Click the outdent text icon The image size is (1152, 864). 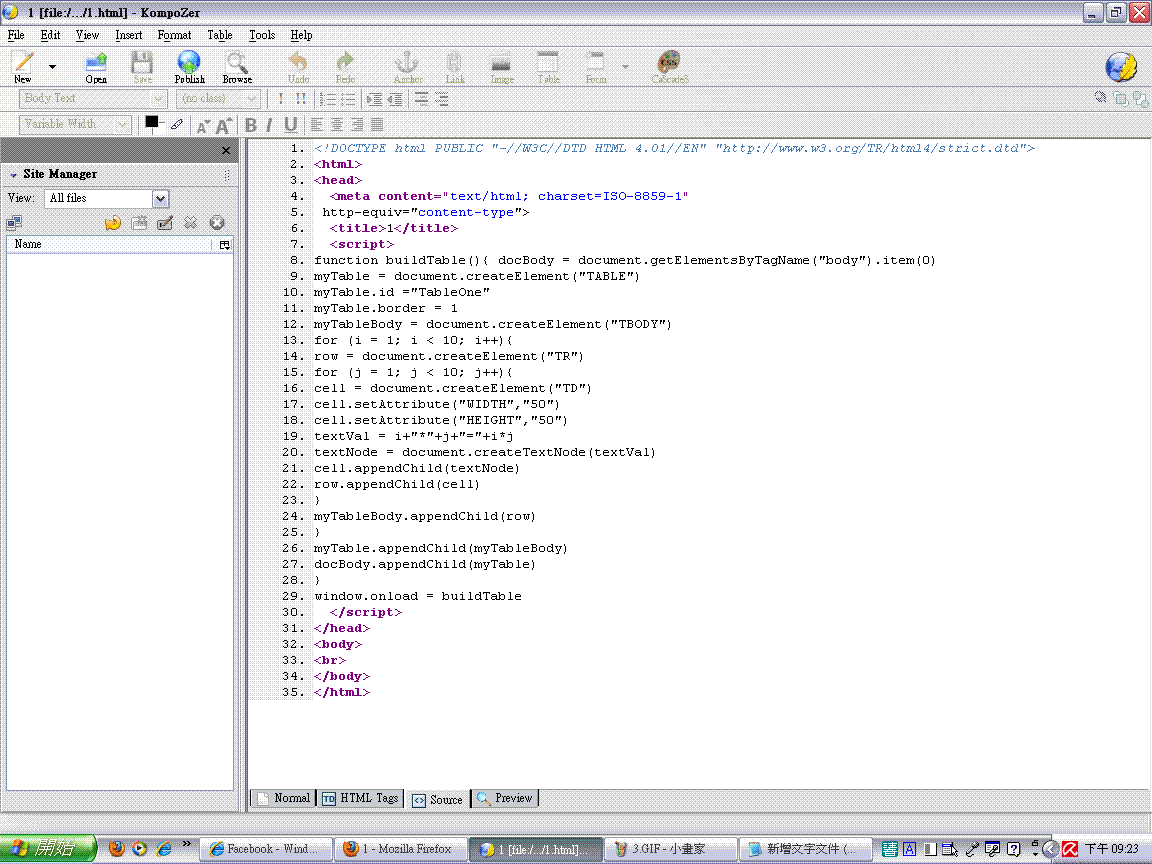(x=395, y=99)
